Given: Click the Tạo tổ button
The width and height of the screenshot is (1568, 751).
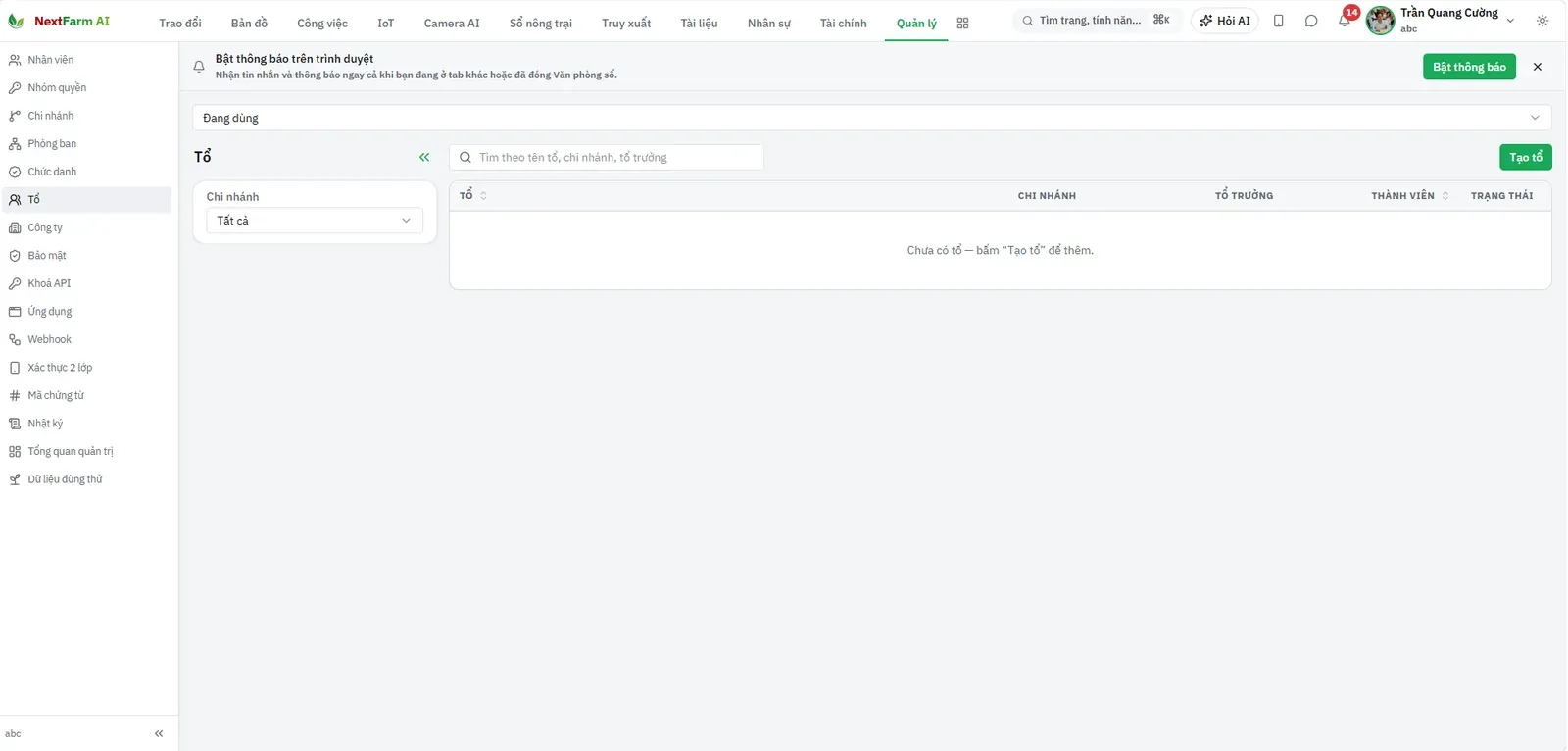Looking at the screenshot, I should coord(1526,157).
